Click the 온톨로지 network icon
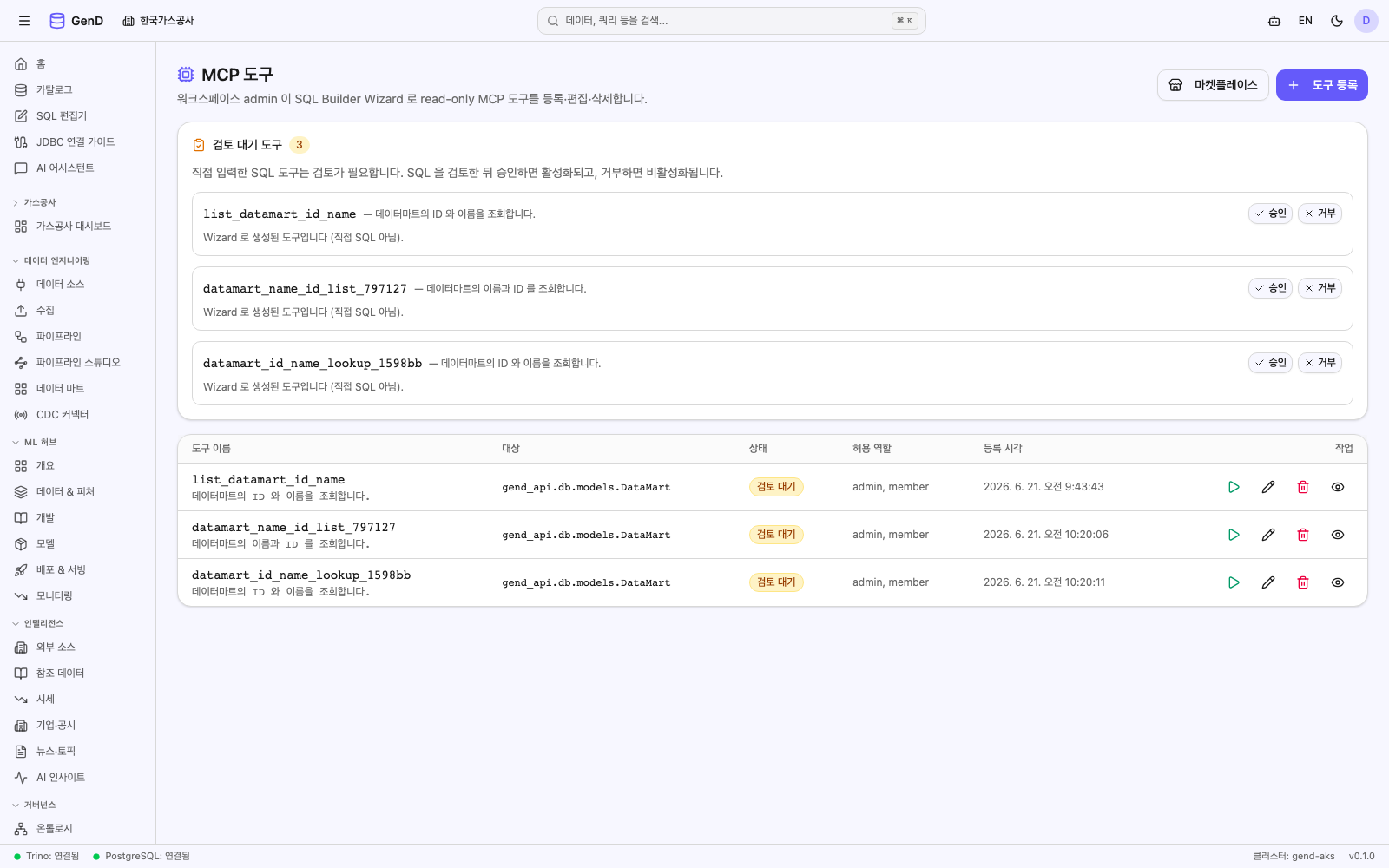Image resolution: width=1389 pixels, height=868 pixels. pyautogui.click(x=21, y=829)
